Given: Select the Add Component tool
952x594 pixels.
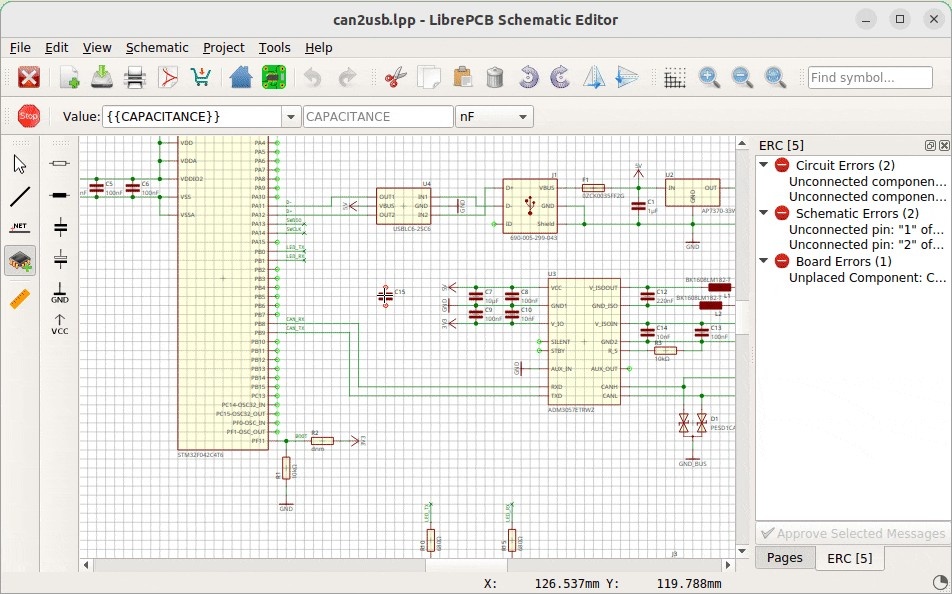Looking at the screenshot, I should click(x=19, y=260).
